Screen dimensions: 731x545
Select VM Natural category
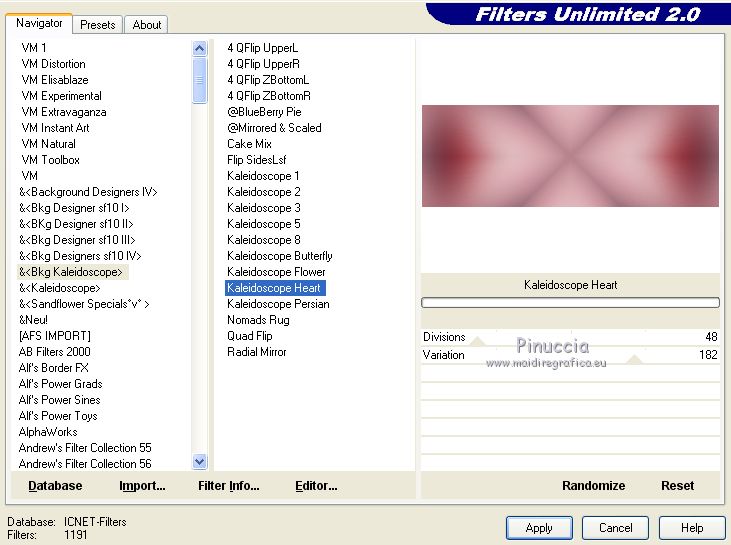tap(48, 144)
